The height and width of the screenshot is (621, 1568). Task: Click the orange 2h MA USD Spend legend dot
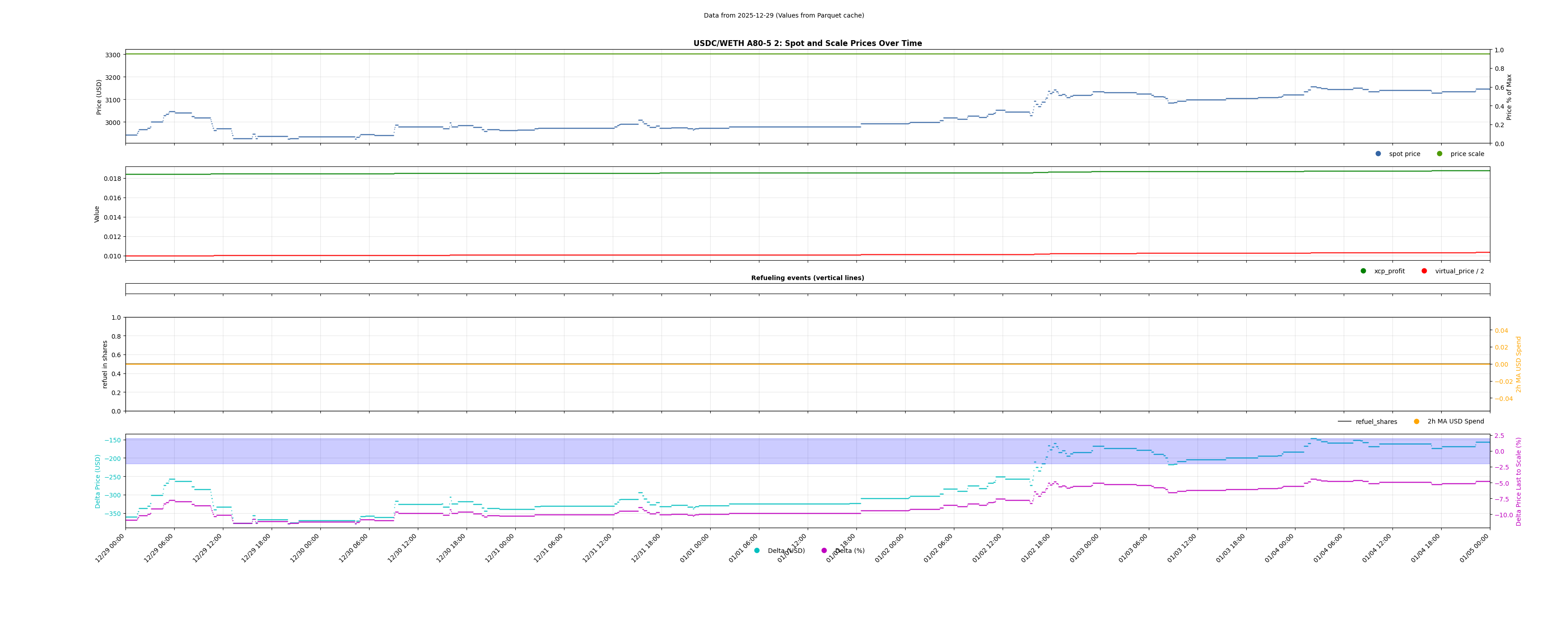[1416, 422]
